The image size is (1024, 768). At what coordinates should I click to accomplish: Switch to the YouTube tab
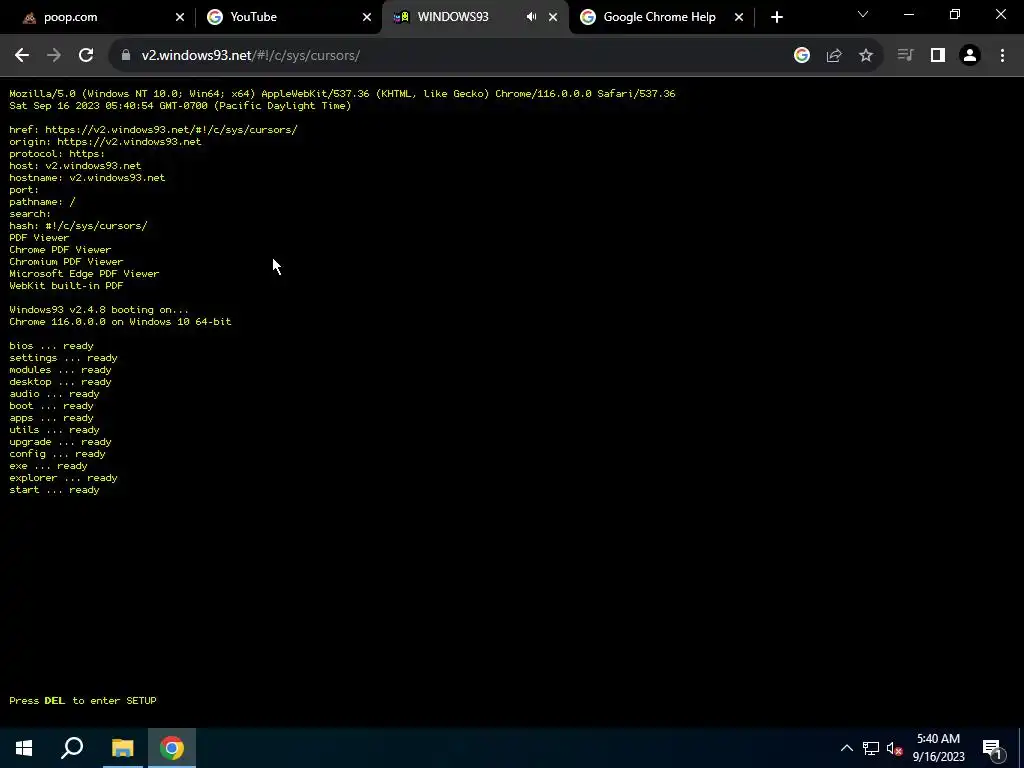coord(287,17)
